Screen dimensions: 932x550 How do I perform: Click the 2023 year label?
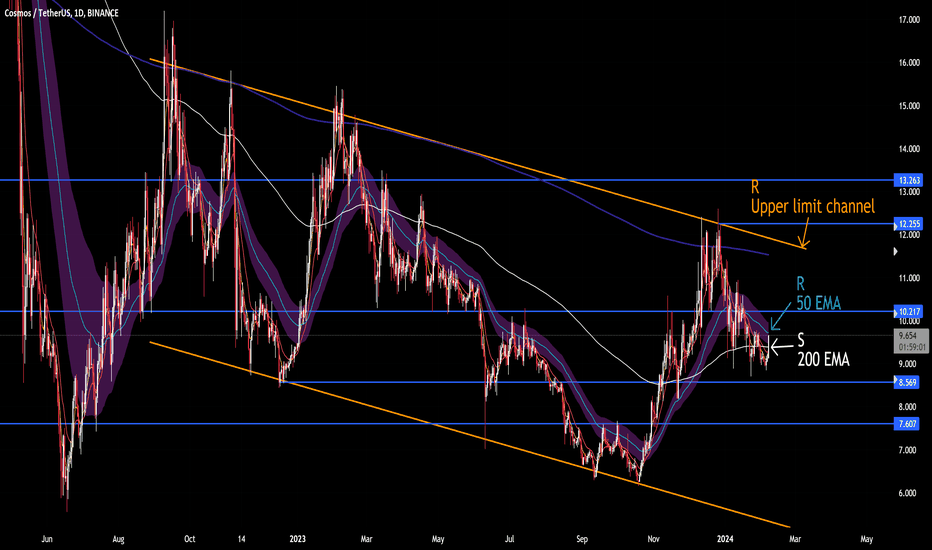click(x=297, y=539)
